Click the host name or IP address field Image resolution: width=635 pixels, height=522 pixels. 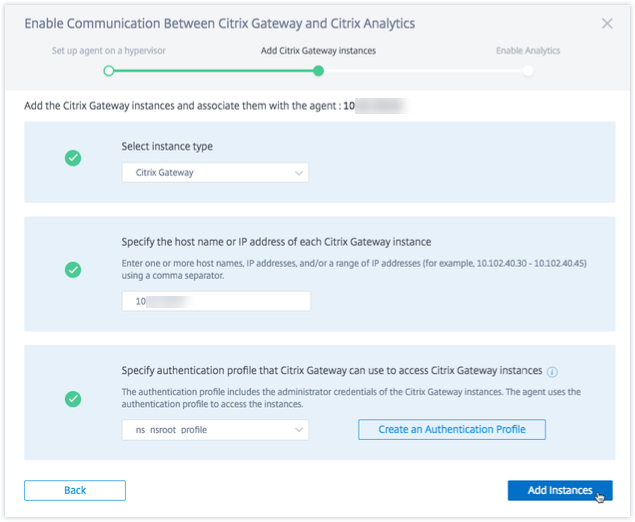click(215, 301)
